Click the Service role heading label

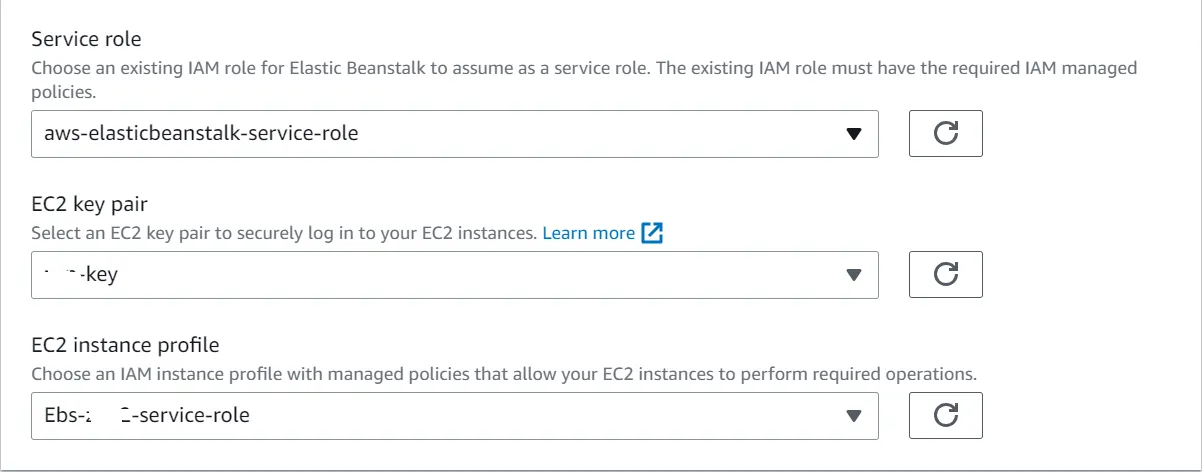click(87, 40)
